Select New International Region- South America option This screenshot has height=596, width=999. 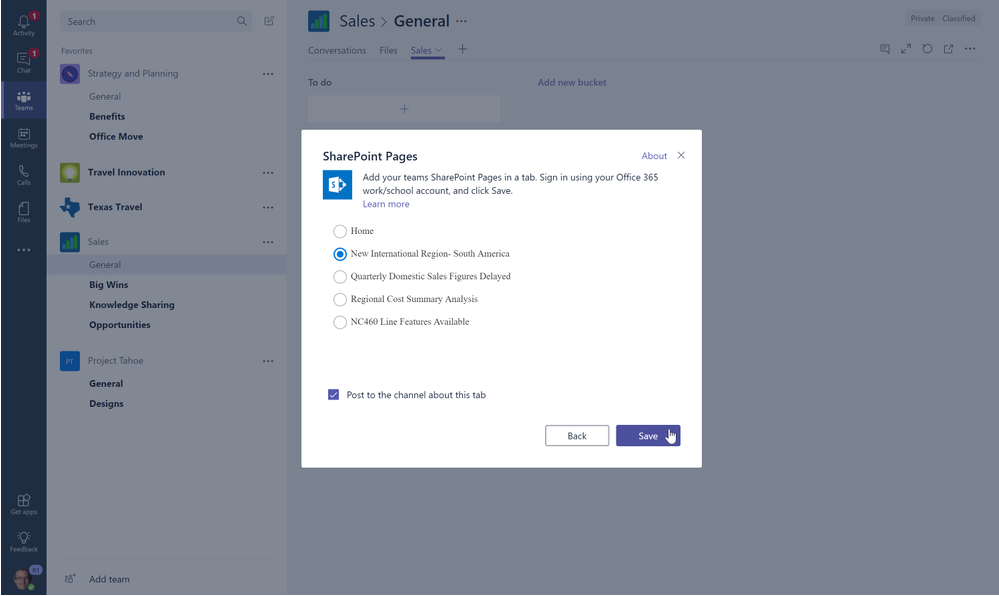click(x=340, y=254)
